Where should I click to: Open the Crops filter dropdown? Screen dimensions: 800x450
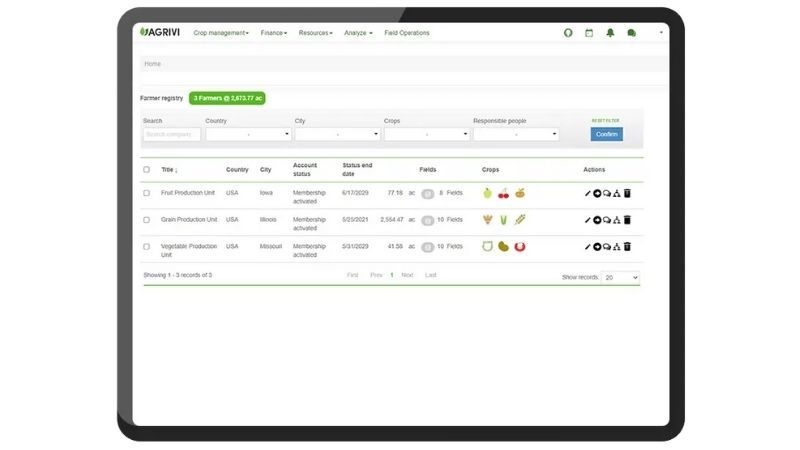tap(427, 134)
